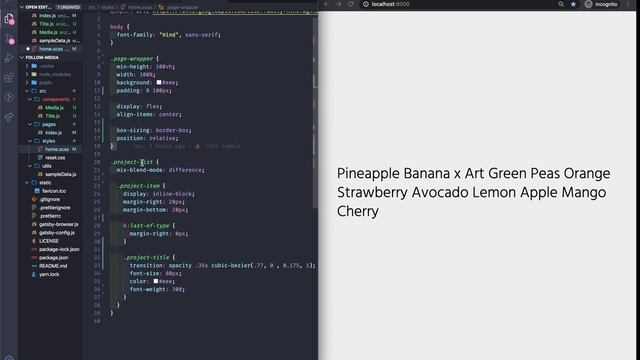Collapse the src folder
This screenshot has height=360, width=640.
[x=42, y=91]
